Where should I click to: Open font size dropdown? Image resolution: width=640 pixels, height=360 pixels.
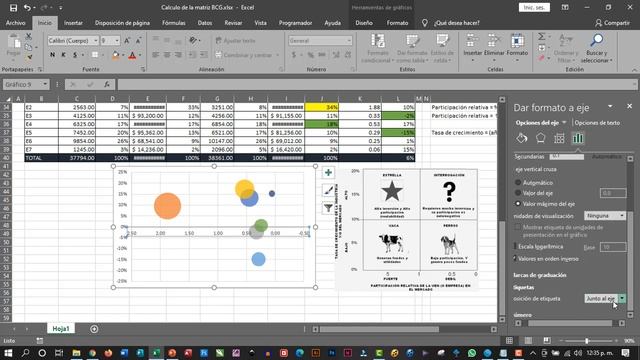(117, 40)
